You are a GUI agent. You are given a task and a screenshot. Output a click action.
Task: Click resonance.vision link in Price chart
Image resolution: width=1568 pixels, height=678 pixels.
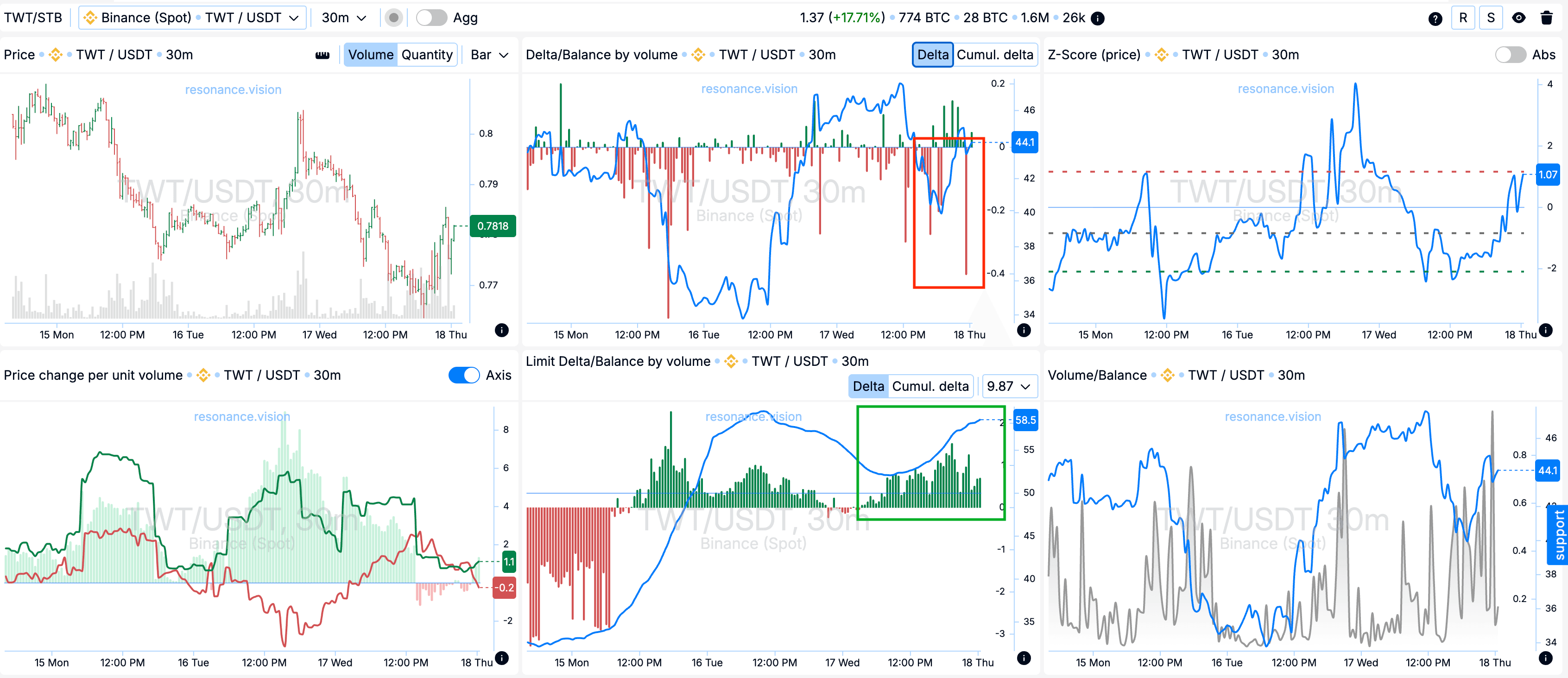click(x=233, y=89)
